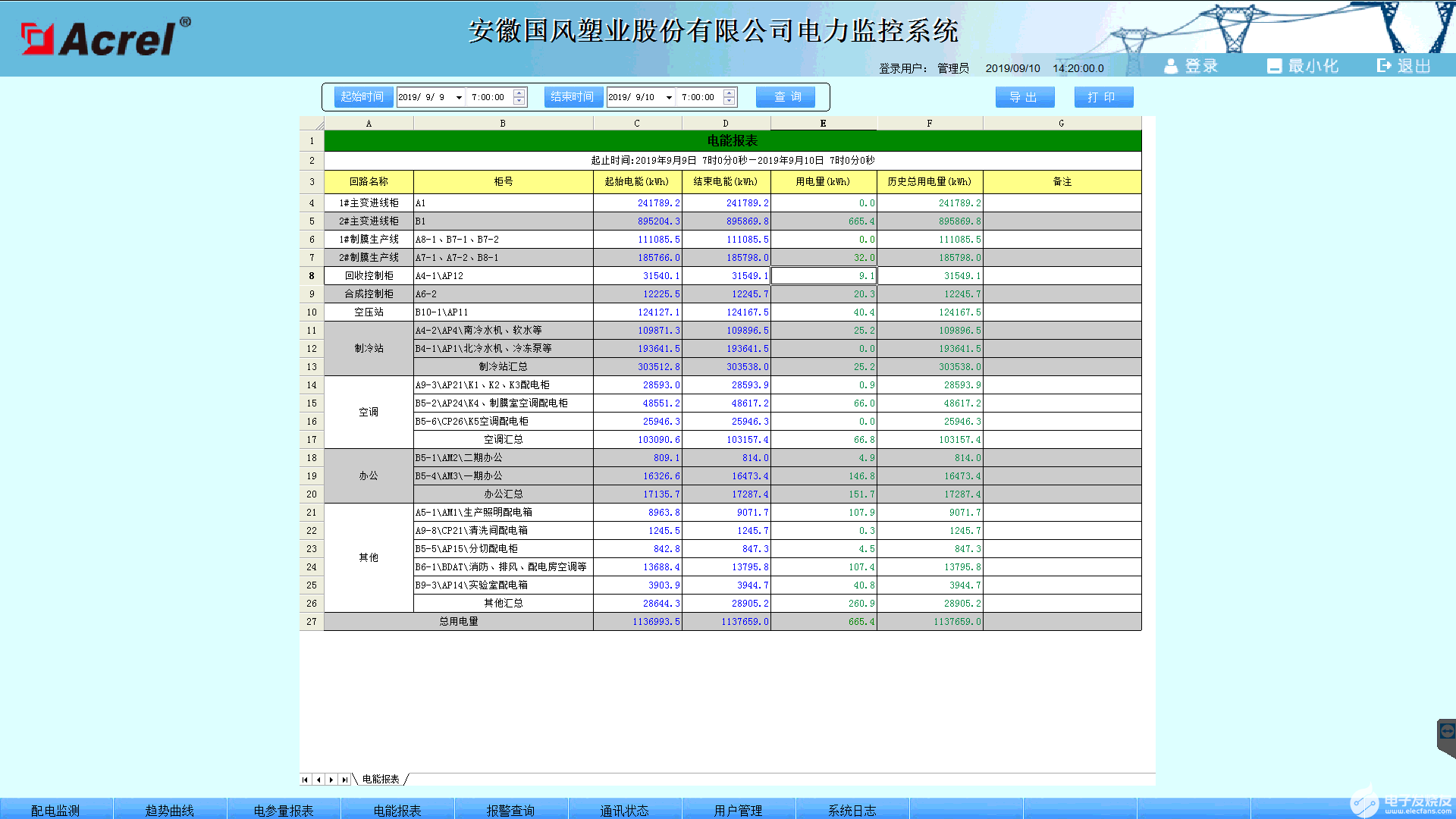Click the last-sheet navigation arrow icon
The width and height of the screenshot is (1456, 819).
point(346,779)
